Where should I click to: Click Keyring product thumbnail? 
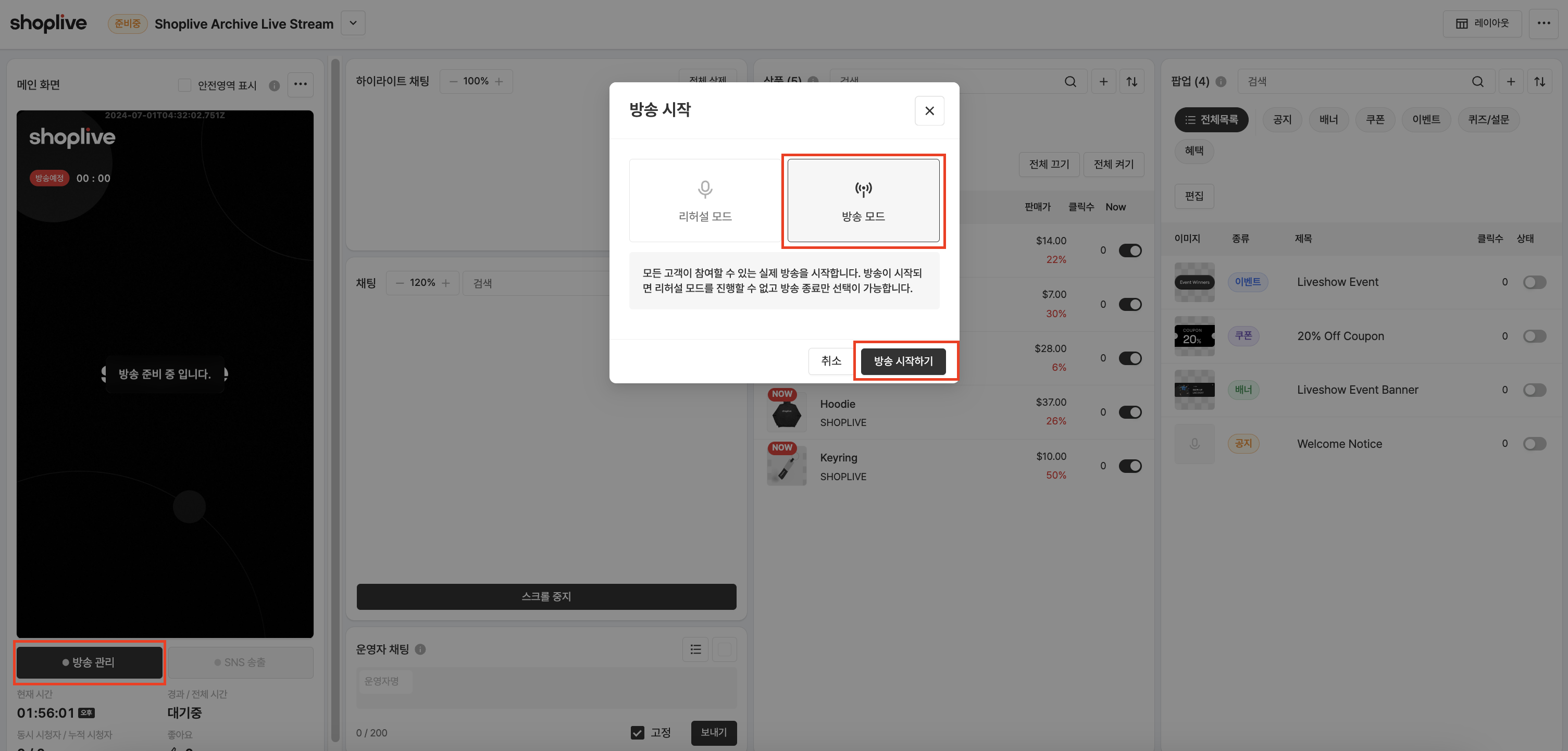pos(787,466)
